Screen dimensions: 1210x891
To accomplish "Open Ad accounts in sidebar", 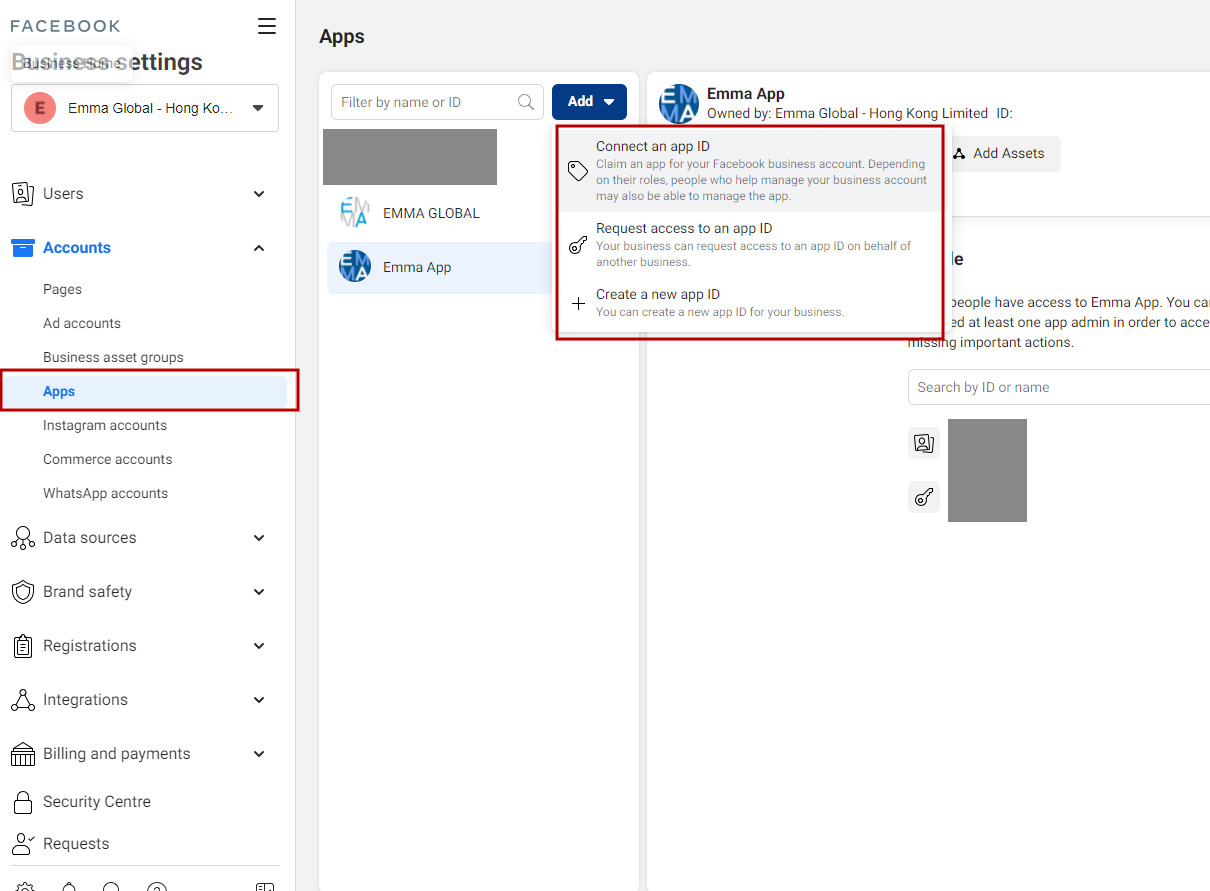I will click(82, 323).
